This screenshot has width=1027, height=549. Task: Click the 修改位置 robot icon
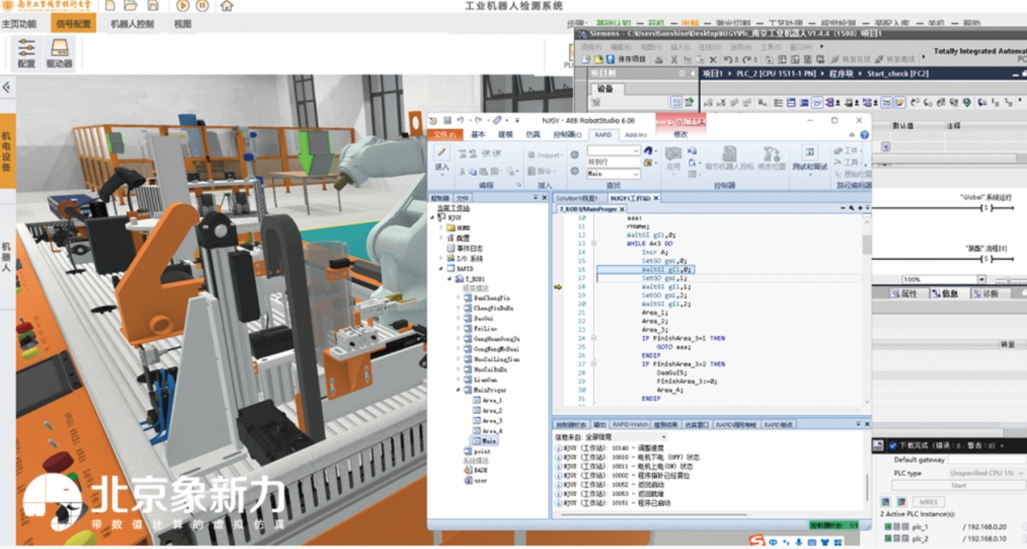pyautogui.click(x=771, y=157)
